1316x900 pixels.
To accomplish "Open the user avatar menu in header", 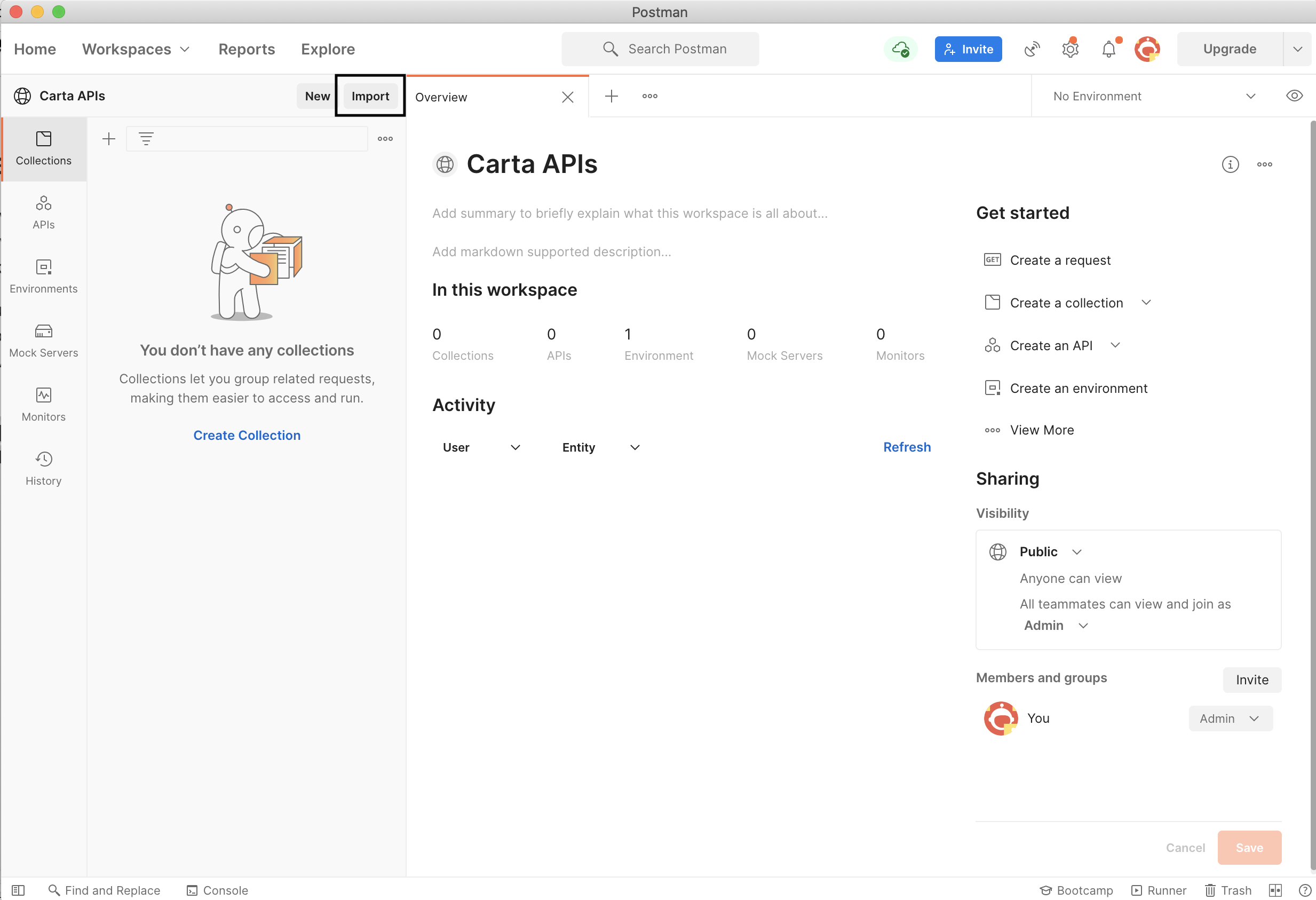I will point(1147,49).
